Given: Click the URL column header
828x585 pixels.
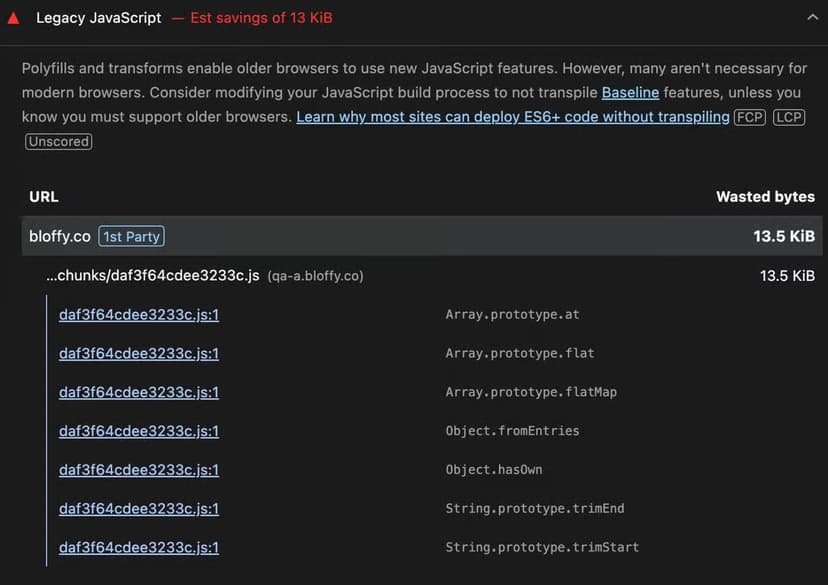Looking at the screenshot, I should click(44, 196).
